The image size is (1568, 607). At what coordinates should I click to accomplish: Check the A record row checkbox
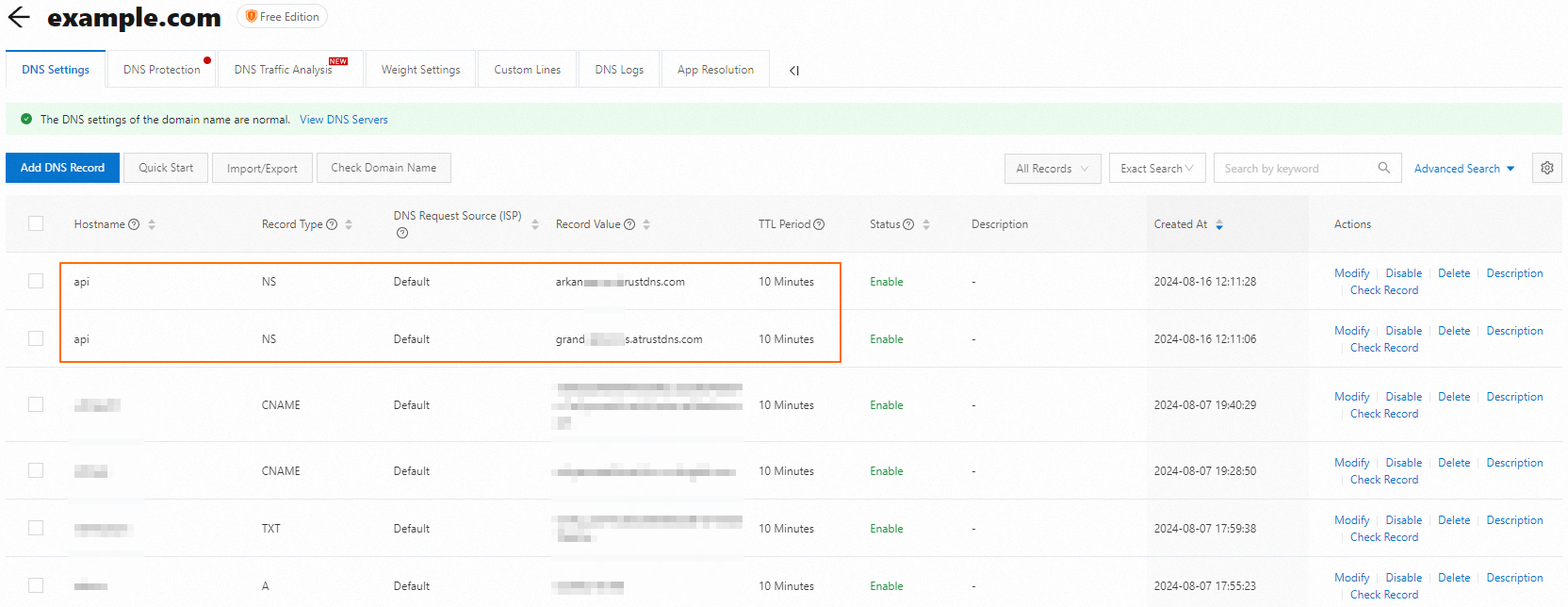point(36,585)
